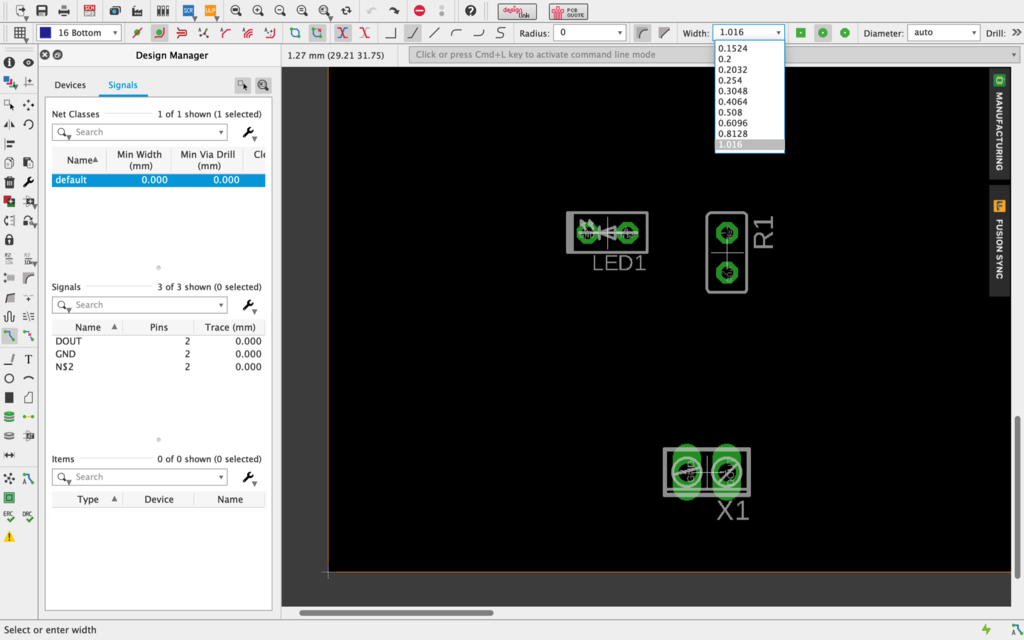Click the Save icon in top toolbar
This screenshot has height=640, width=1024.
coord(42,10)
